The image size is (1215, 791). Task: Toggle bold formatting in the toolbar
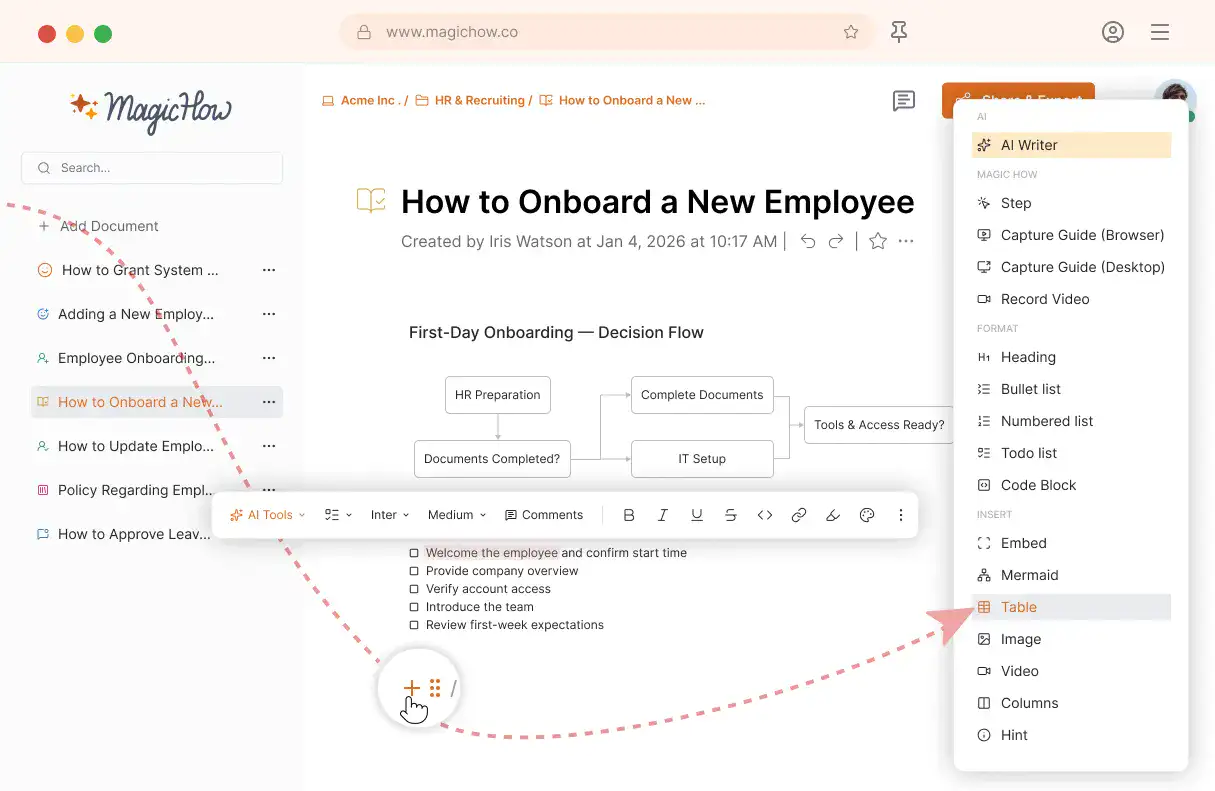(x=629, y=514)
